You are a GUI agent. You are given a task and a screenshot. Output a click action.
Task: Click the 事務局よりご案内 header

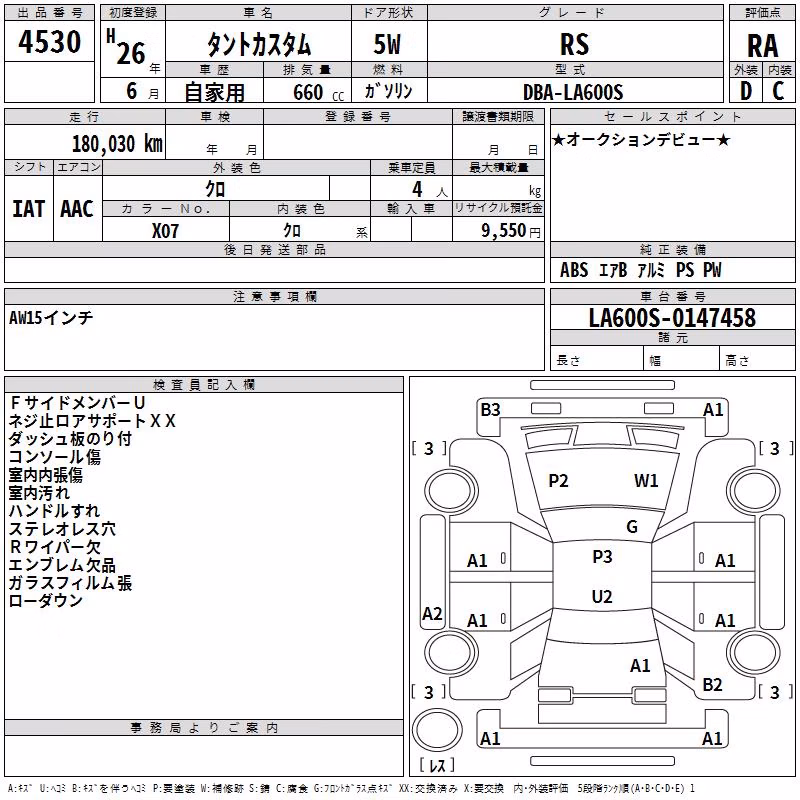(204, 728)
